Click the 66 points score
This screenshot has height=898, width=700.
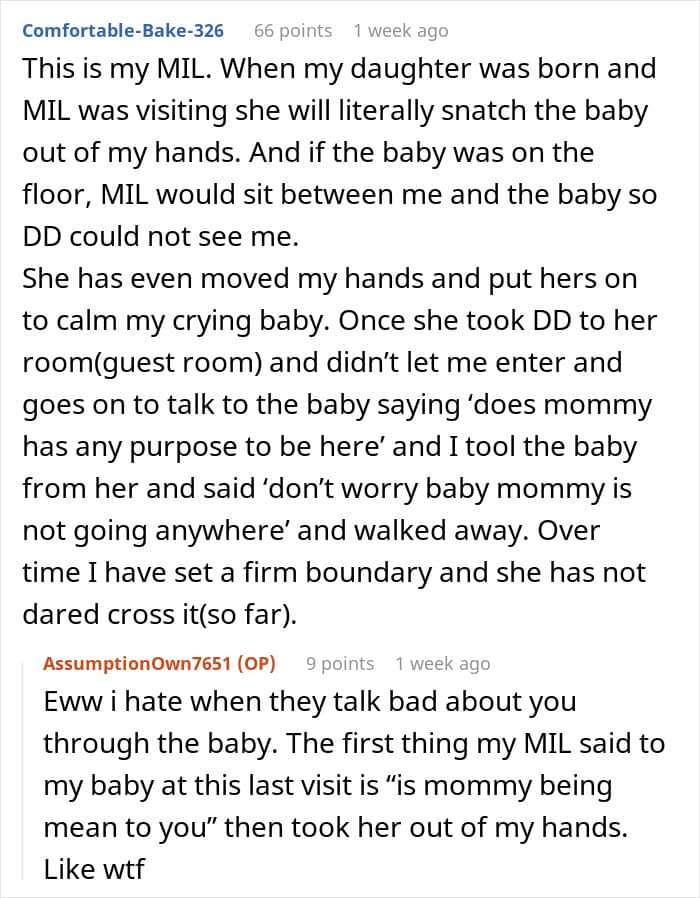coord(292,30)
